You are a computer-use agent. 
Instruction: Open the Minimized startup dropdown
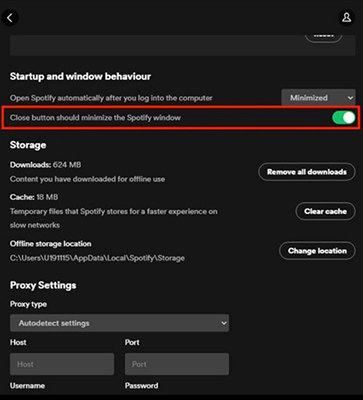pos(318,98)
